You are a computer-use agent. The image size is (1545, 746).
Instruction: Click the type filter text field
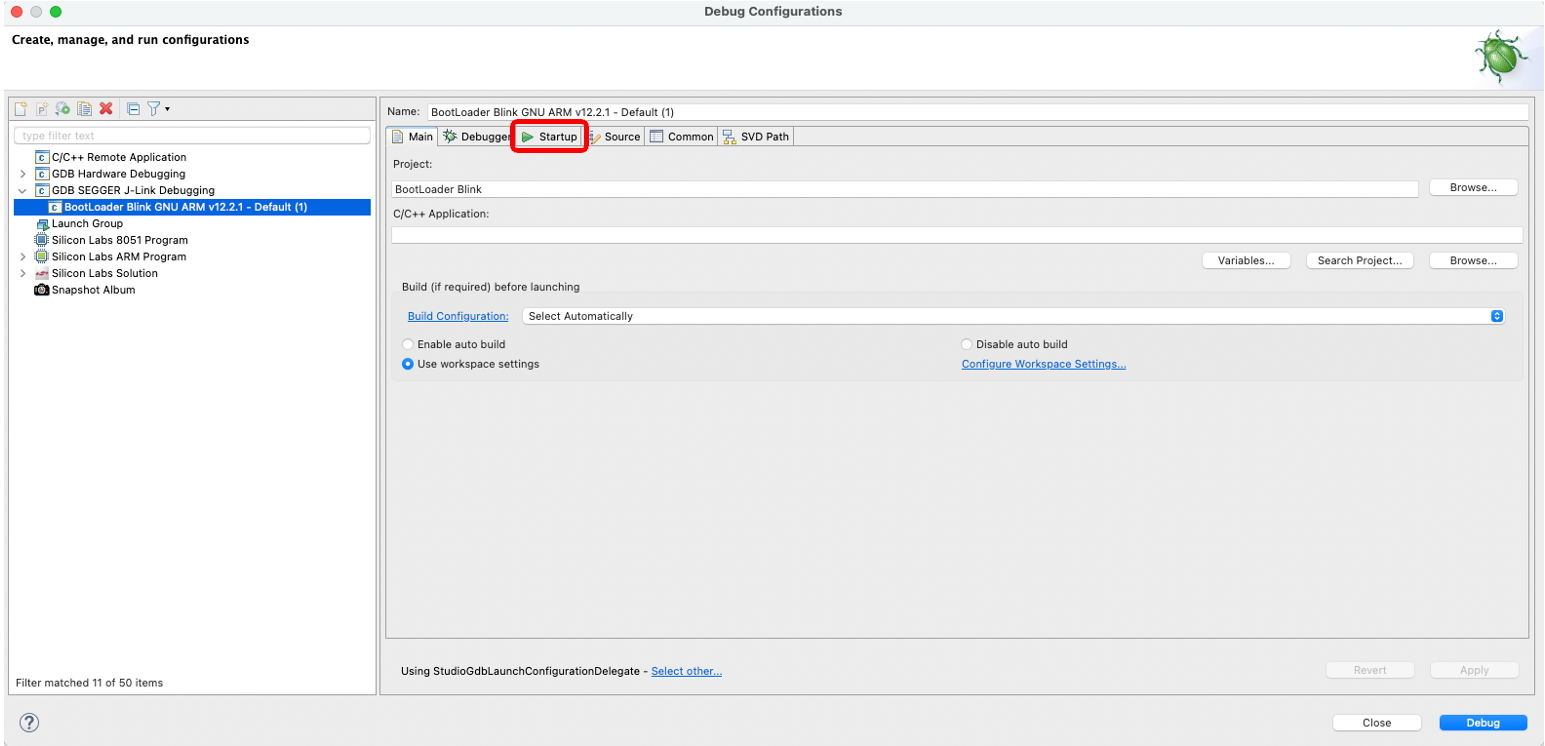point(192,135)
